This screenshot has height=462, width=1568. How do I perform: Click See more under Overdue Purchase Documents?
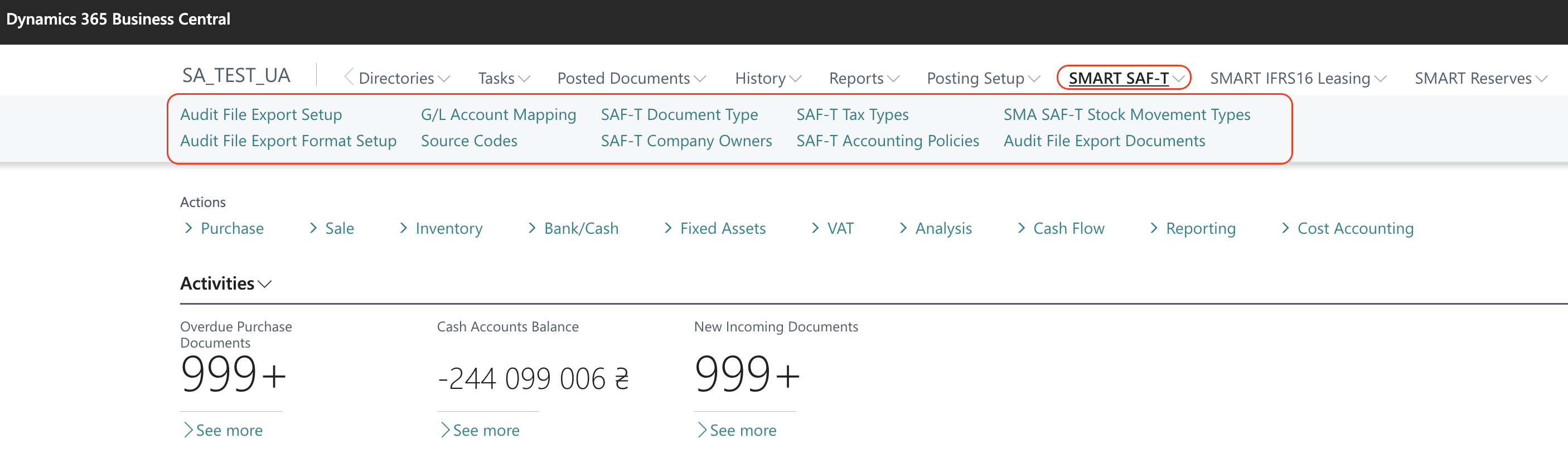(223, 430)
